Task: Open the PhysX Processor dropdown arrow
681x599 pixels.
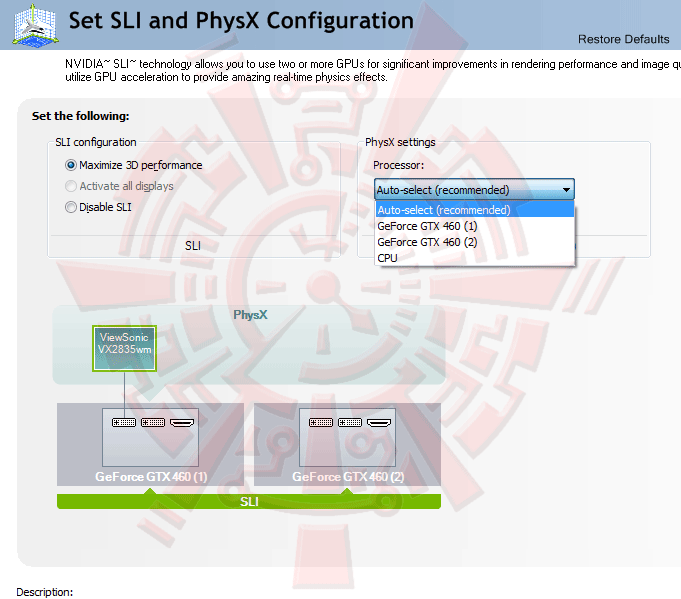Action: tap(566, 190)
